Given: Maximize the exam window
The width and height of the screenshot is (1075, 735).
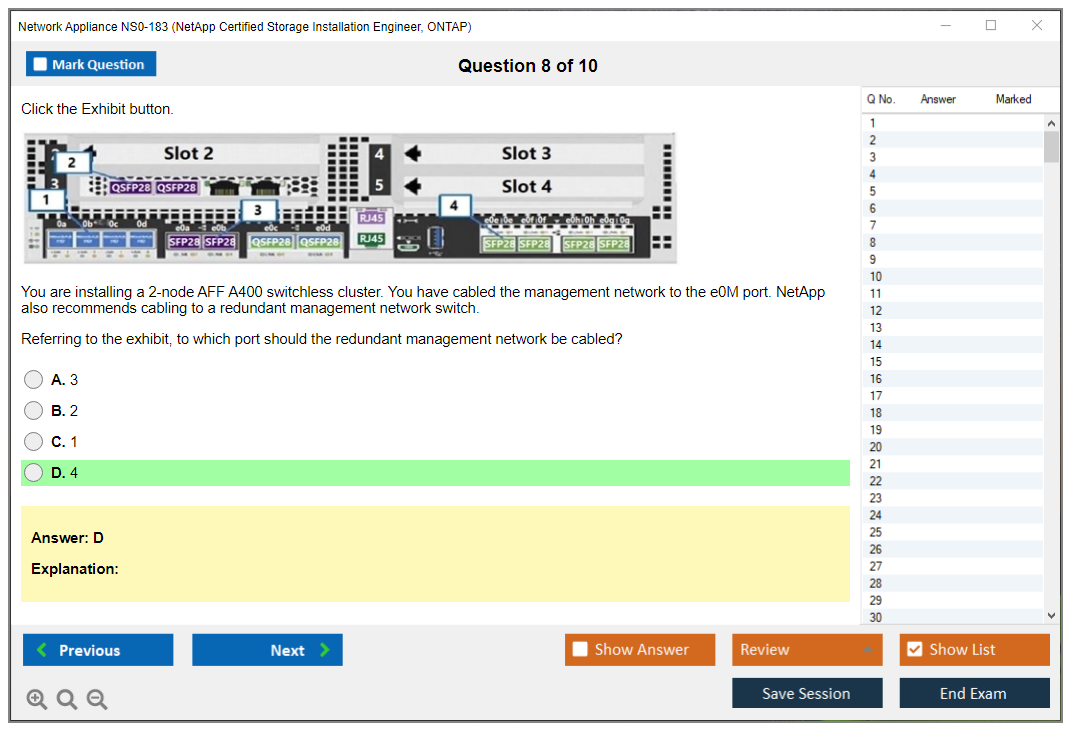Looking at the screenshot, I should pos(990,26).
